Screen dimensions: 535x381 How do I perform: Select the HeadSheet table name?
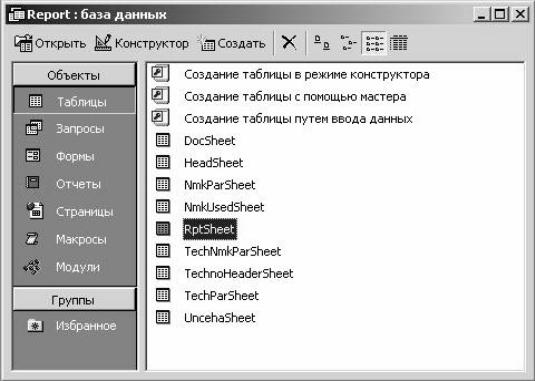(x=214, y=163)
